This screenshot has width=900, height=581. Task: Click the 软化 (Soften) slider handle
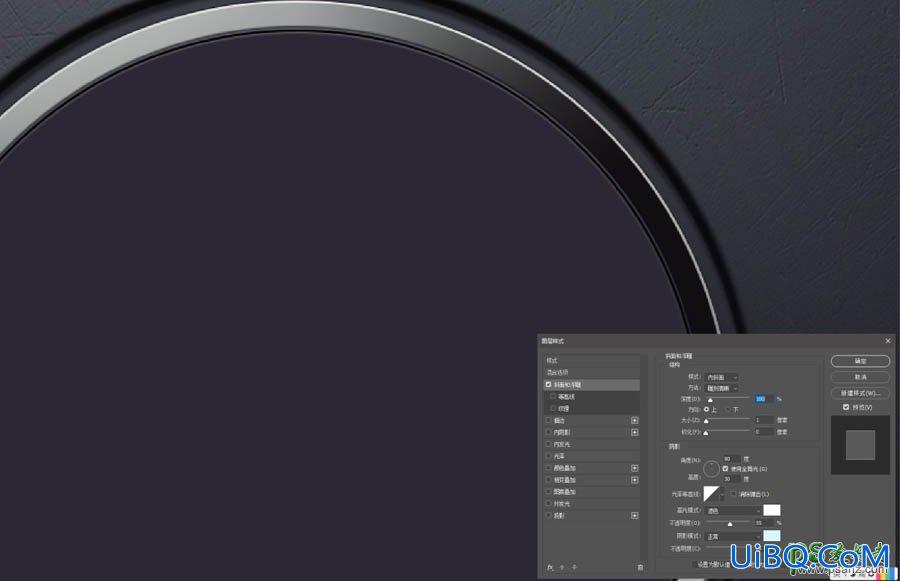coord(706,433)
